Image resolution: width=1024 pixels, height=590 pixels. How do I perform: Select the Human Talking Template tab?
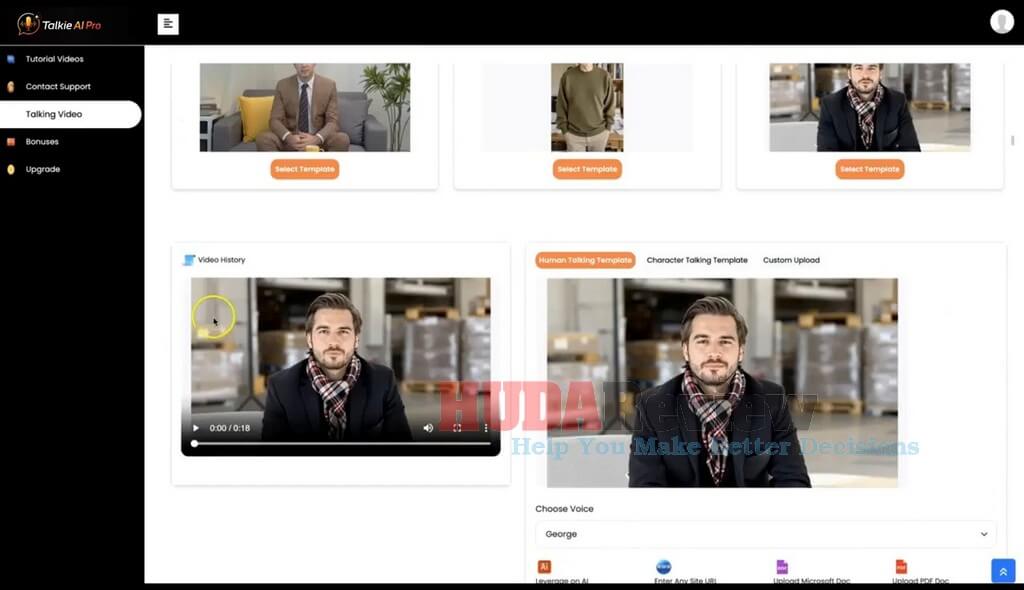tap(585, 260)
